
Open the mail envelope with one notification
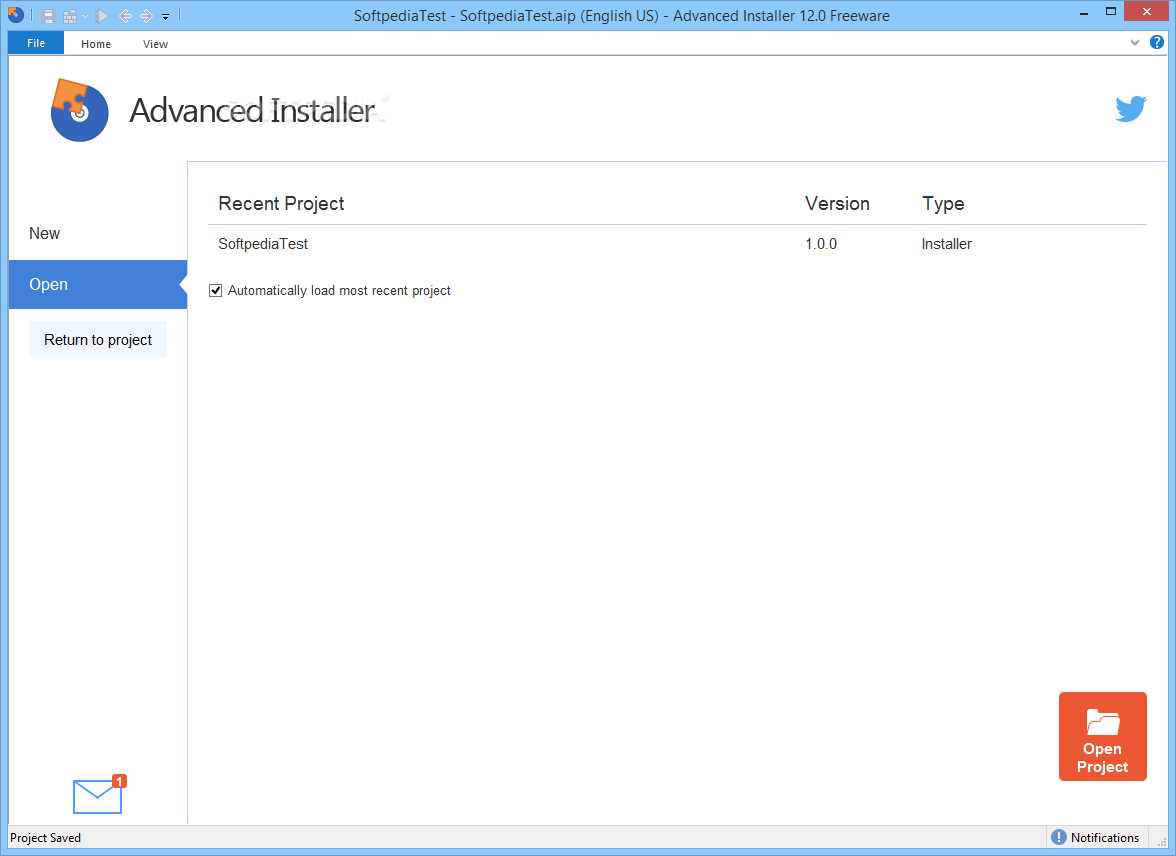[98, 794]
